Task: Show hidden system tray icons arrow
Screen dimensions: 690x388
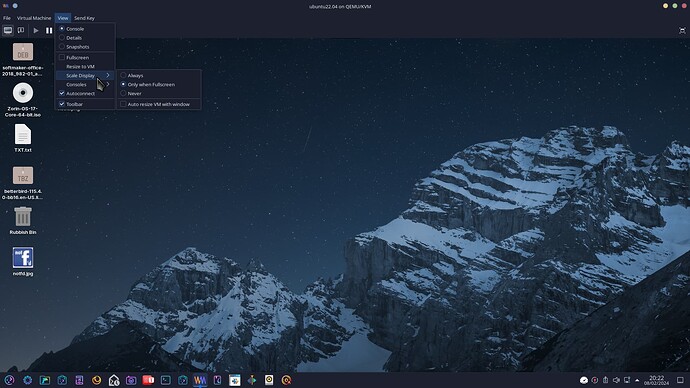Action: coord(637,380)
